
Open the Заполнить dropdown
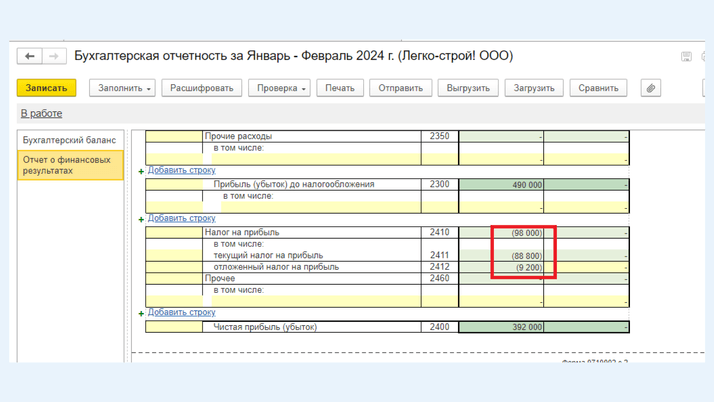(x=122, y=88)
